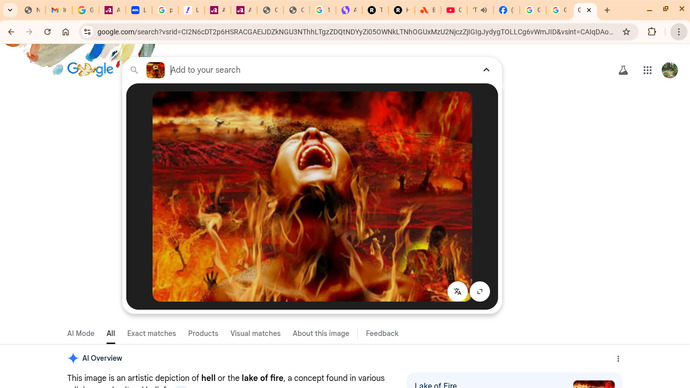Viewport: 690px width, 388px height.
Task: Restore down the browser window
Action: pos(665,9)
